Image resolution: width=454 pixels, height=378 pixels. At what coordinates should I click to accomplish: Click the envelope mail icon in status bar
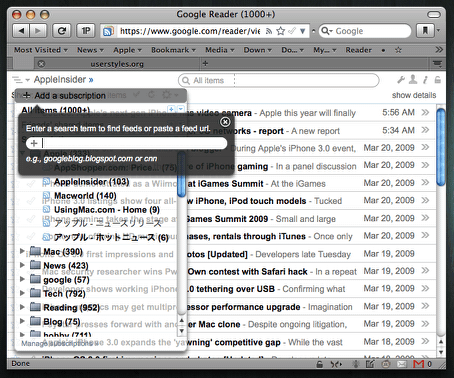tap(402, 364)
